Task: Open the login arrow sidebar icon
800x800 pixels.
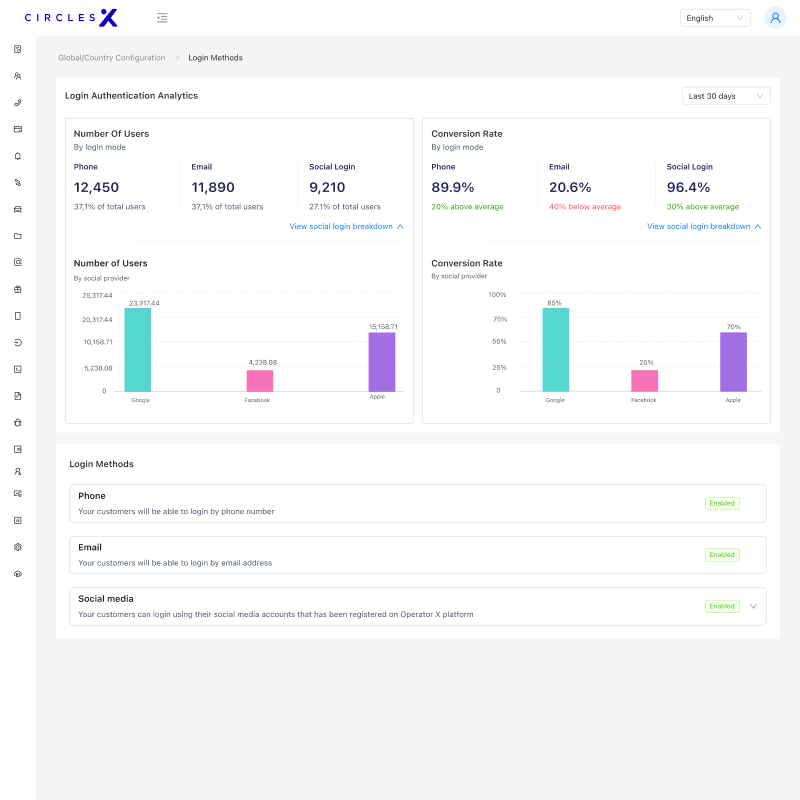Action: pyautogui.click(x=18, y=342)
